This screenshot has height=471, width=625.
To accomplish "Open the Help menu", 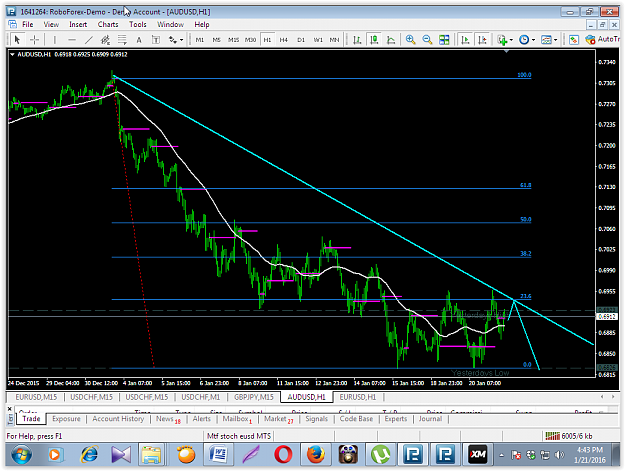I will [x=202, y=24].
